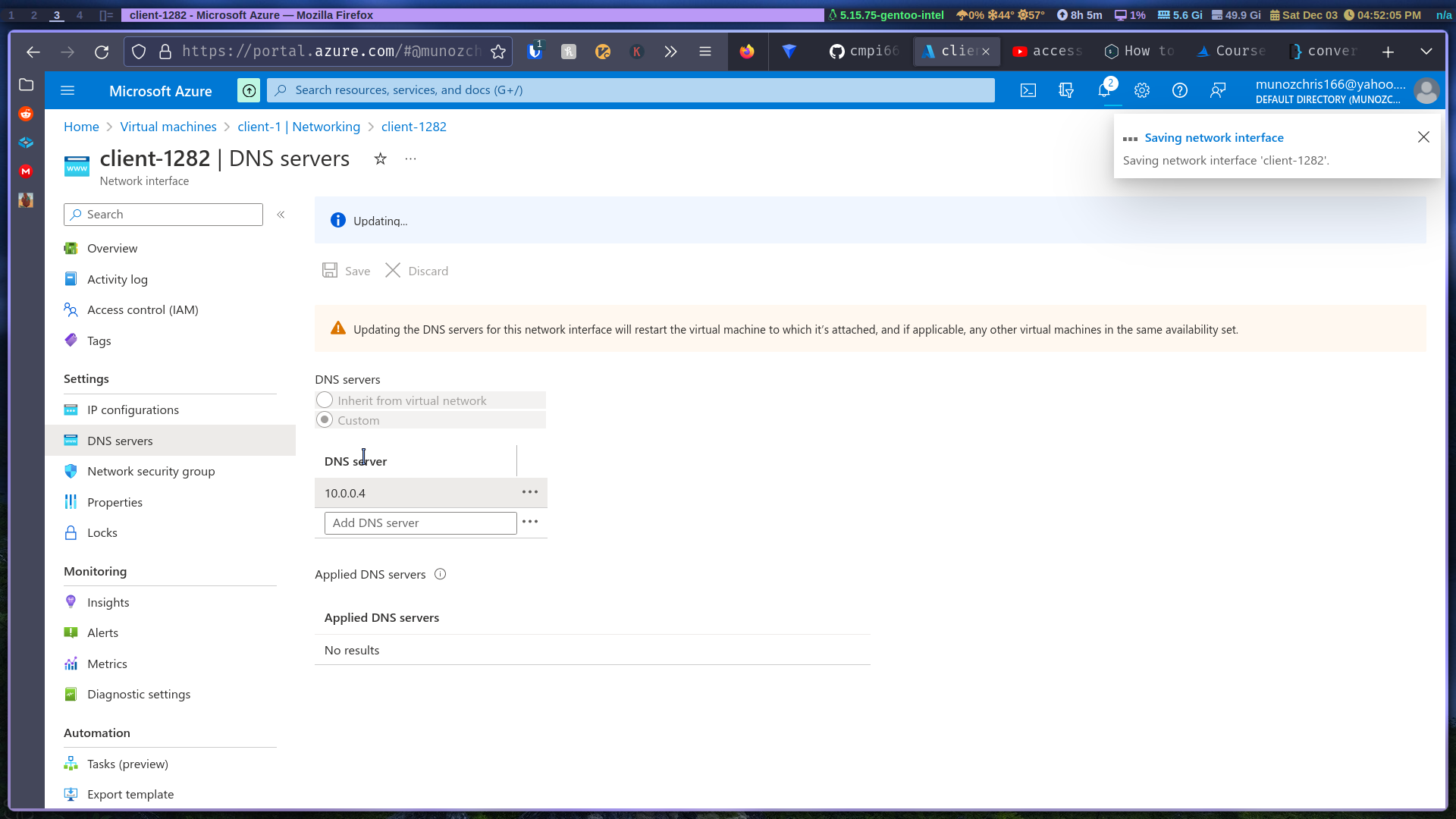This screenshot has height=819, width=1456.
Task: Click the Alerts monitoring icon
Action: pyautogui.click(x=71, y=632)
